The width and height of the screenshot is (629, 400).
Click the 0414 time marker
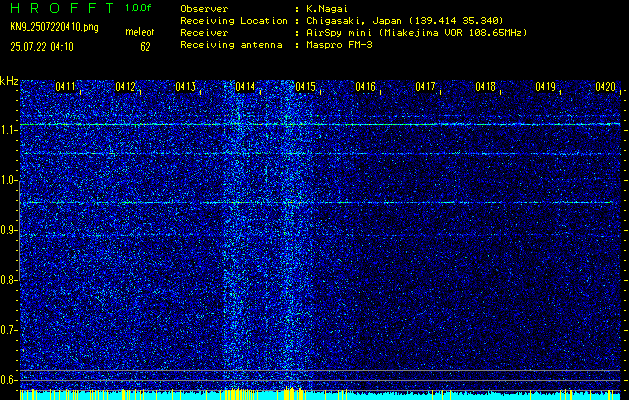245,86
